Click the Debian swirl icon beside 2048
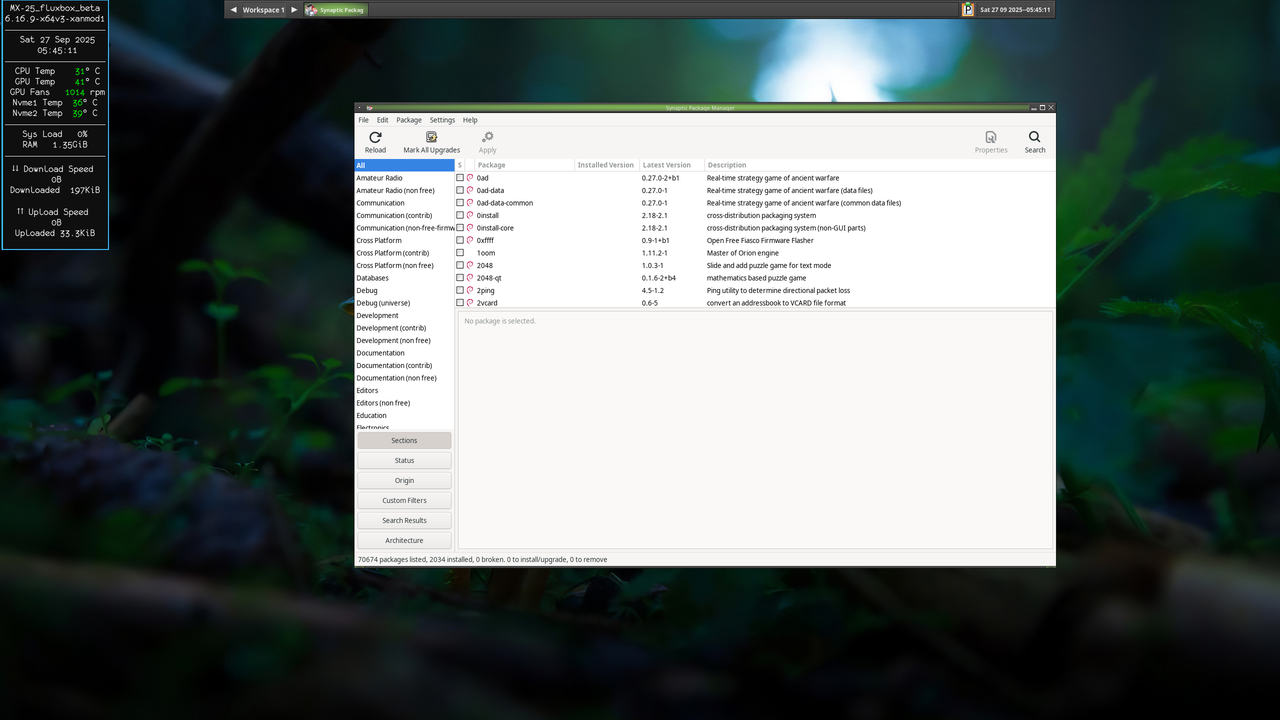 (470, 265)
